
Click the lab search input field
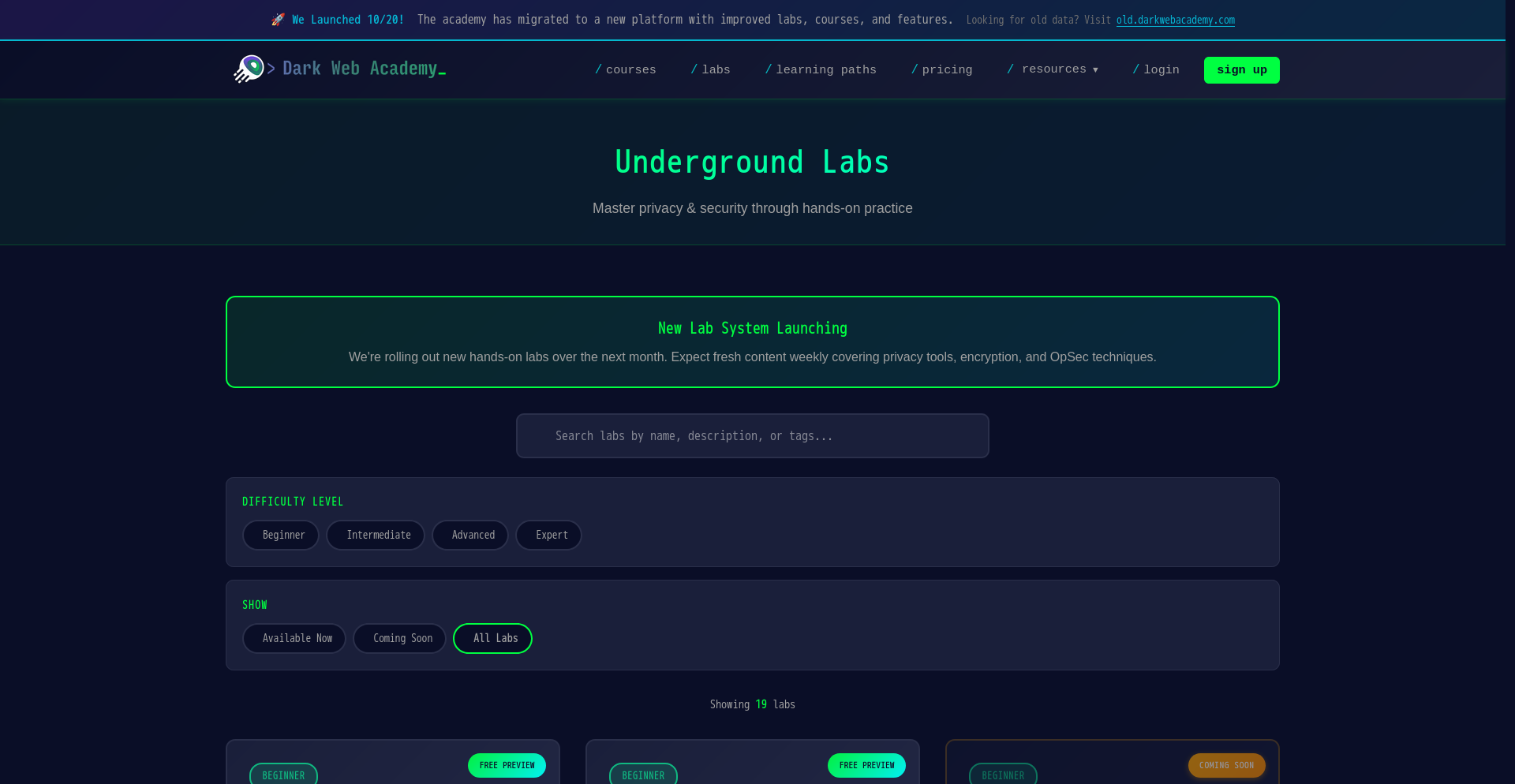pos(752,435)
